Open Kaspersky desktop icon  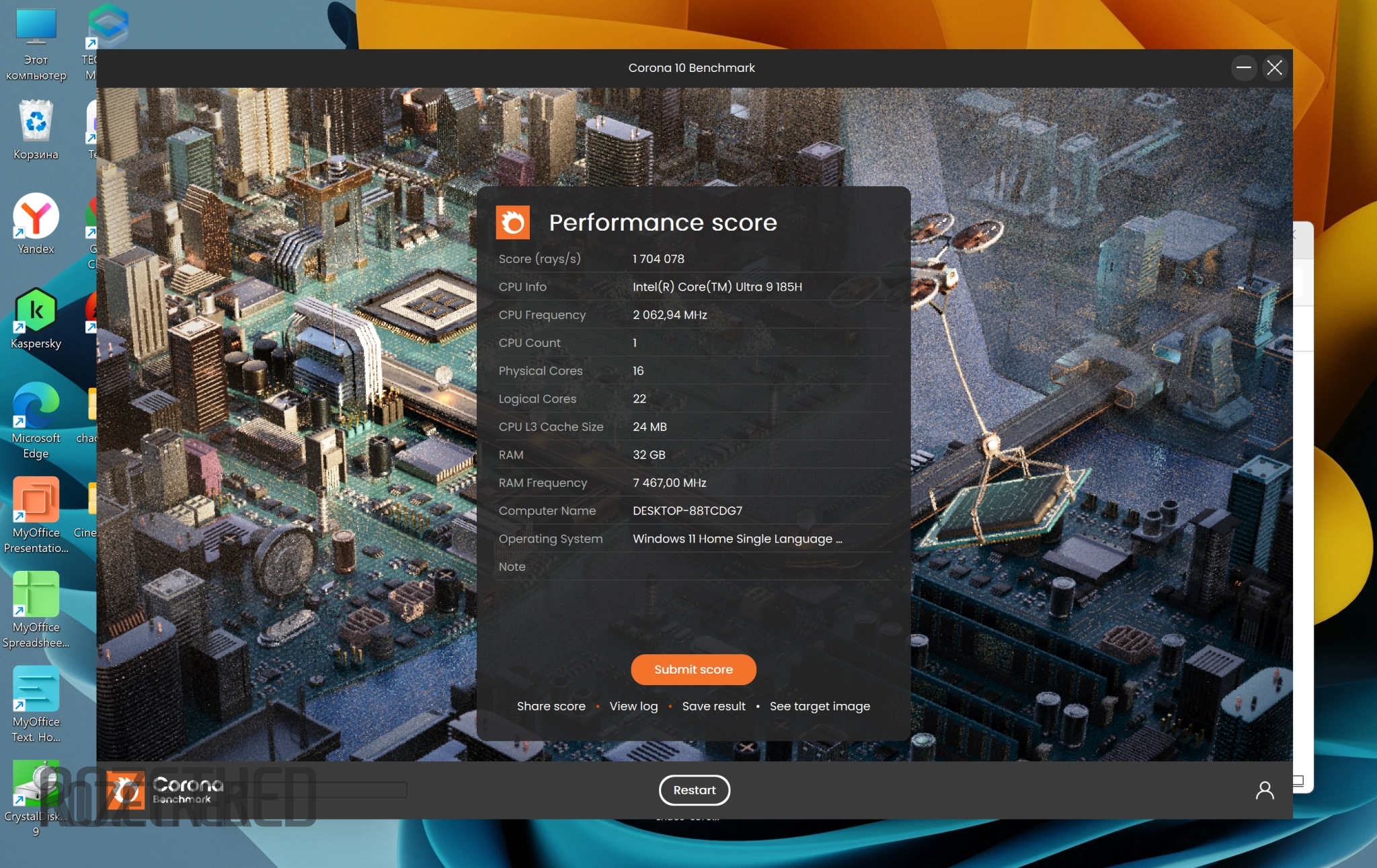point(36,311)
